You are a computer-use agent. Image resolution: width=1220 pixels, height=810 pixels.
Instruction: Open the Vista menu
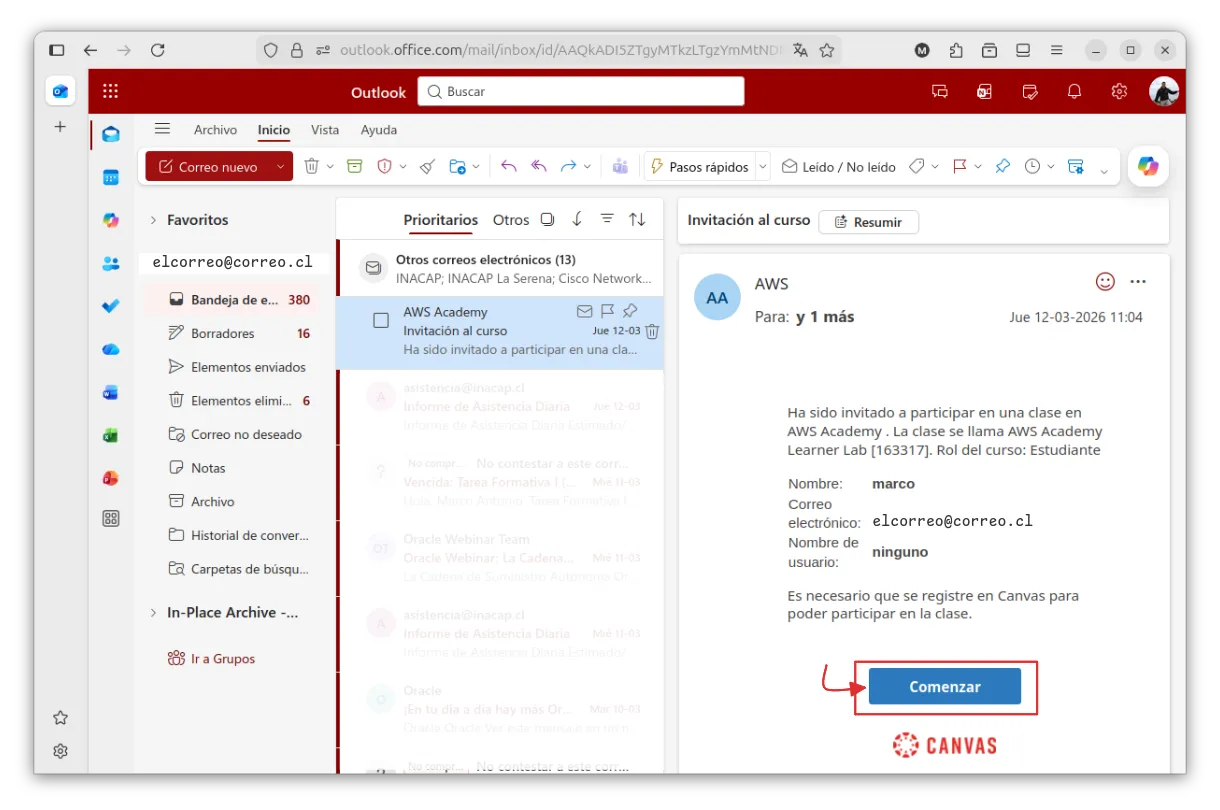[x=325, y=129]
